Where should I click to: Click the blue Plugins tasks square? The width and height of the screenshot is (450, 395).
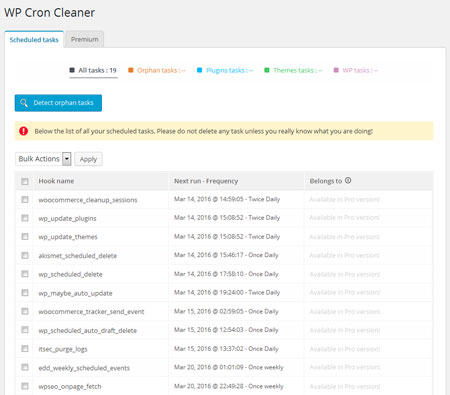(199, 70)
